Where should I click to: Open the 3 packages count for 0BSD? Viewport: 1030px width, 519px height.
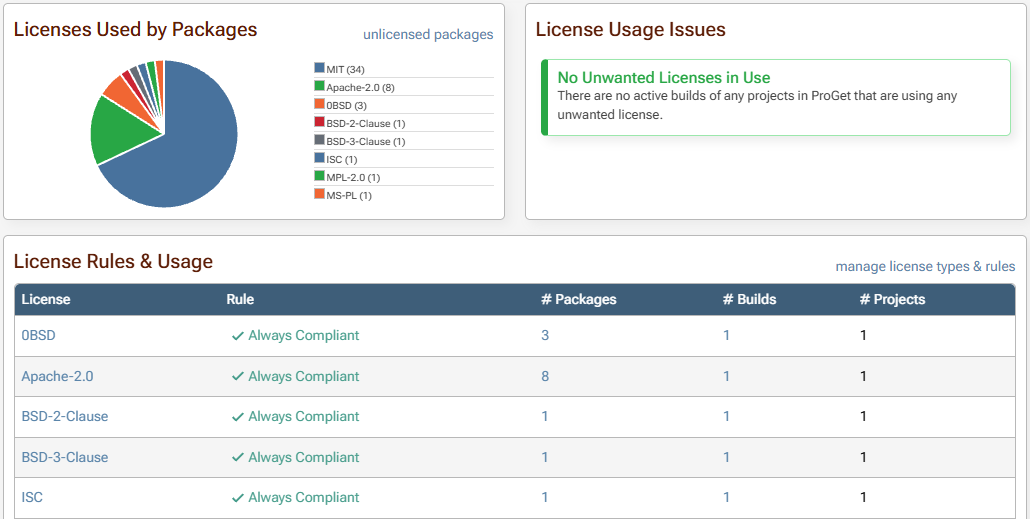tap(545, 336)
